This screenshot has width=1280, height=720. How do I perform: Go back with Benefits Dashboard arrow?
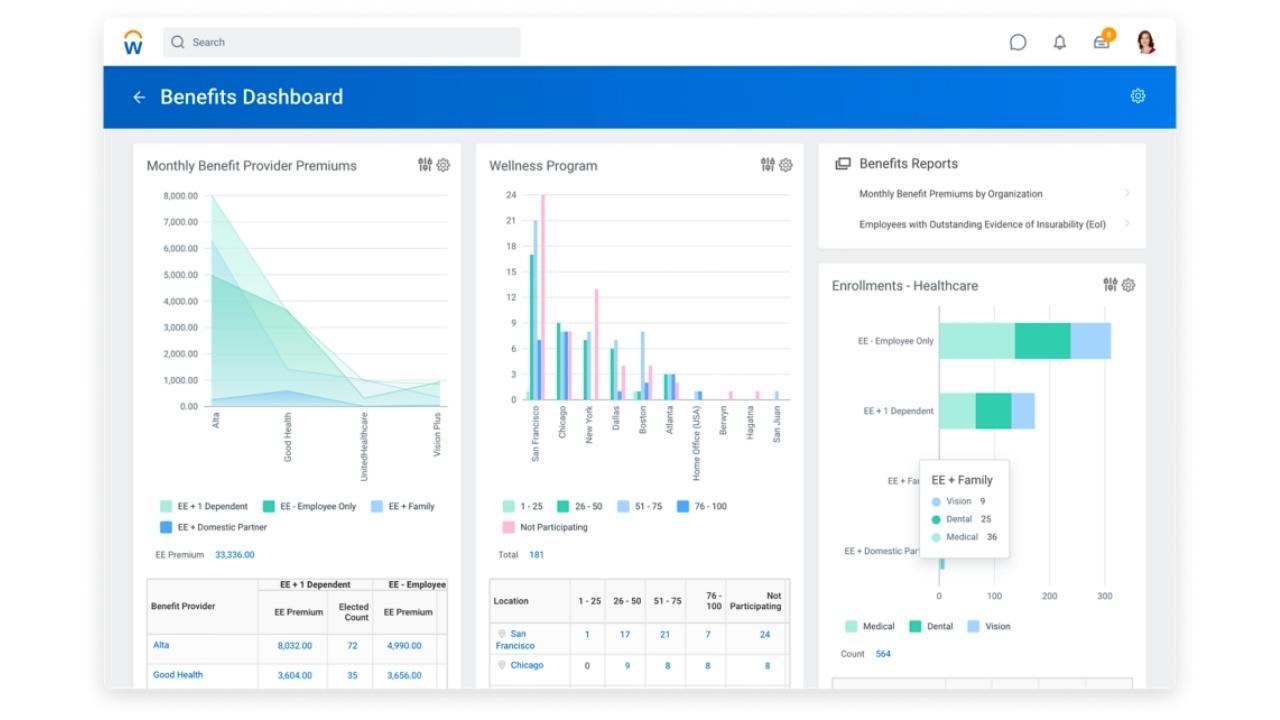(139, 97)
